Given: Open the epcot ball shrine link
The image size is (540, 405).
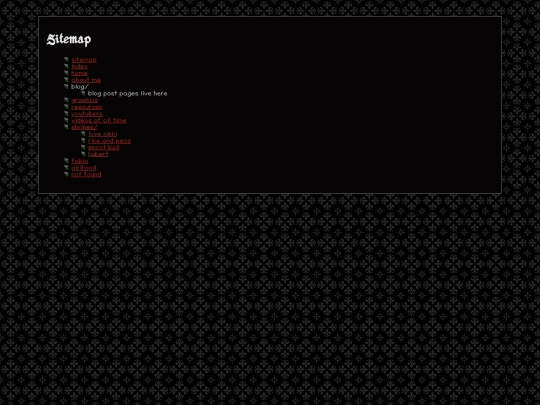Looking at the screenshot, I should pyautogui.click(x=103, y=147).
